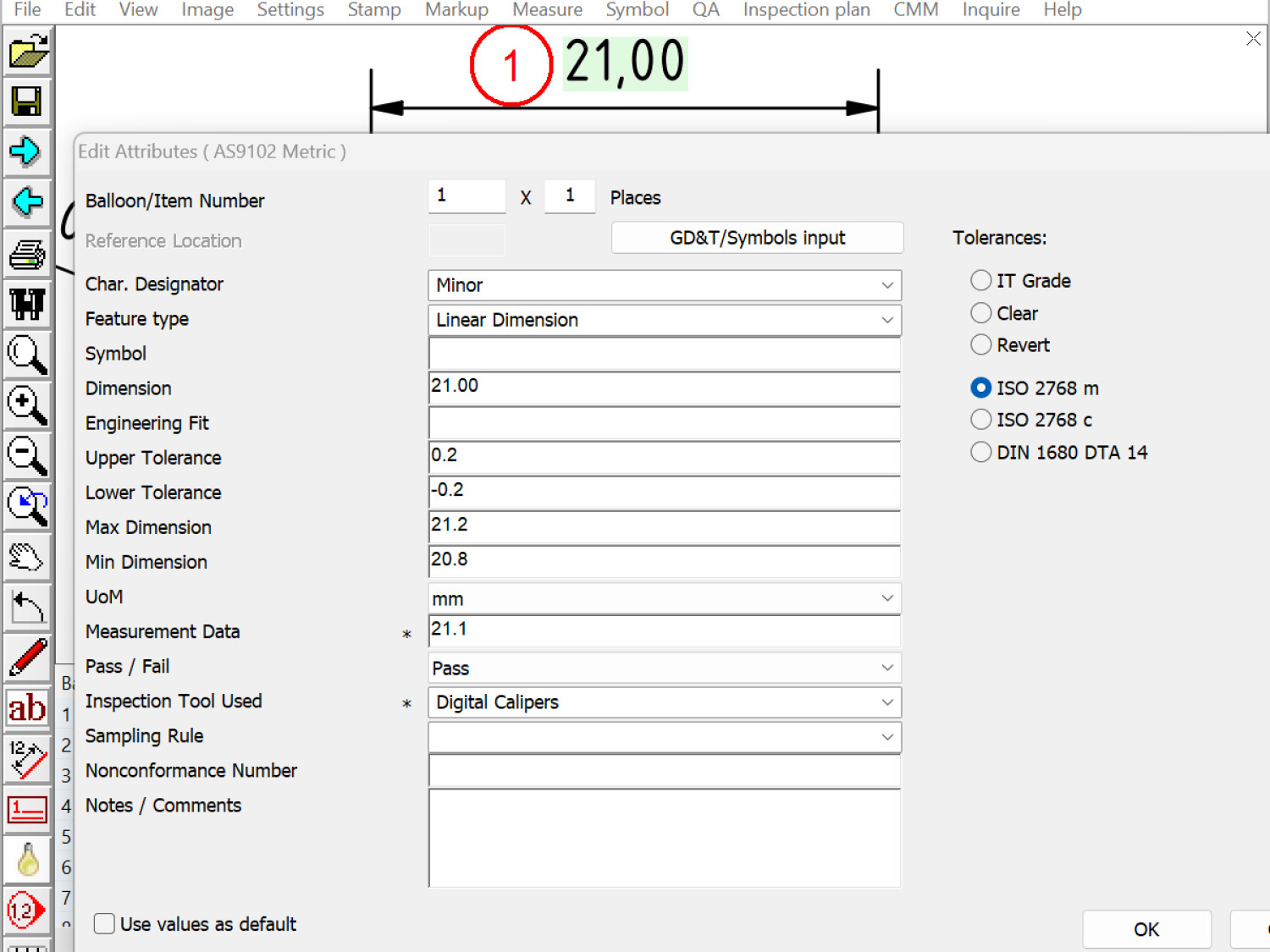The image size is (1270, 952).
Task: Open the Markup menu
Action: [456, 9]
